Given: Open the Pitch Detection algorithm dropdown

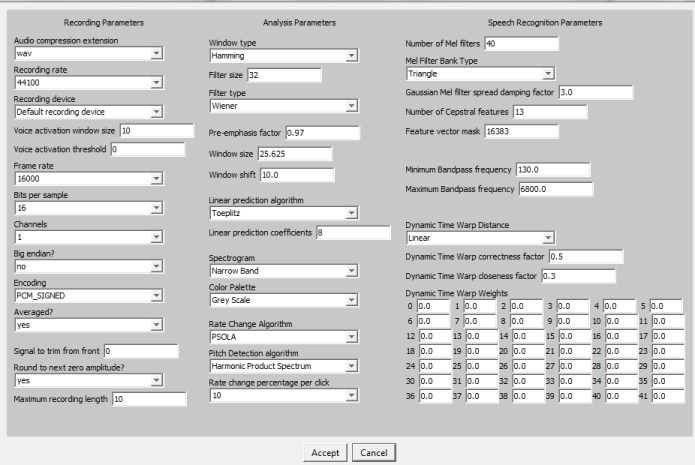Looking at the screenshot, I should click(x=283, y=366).
